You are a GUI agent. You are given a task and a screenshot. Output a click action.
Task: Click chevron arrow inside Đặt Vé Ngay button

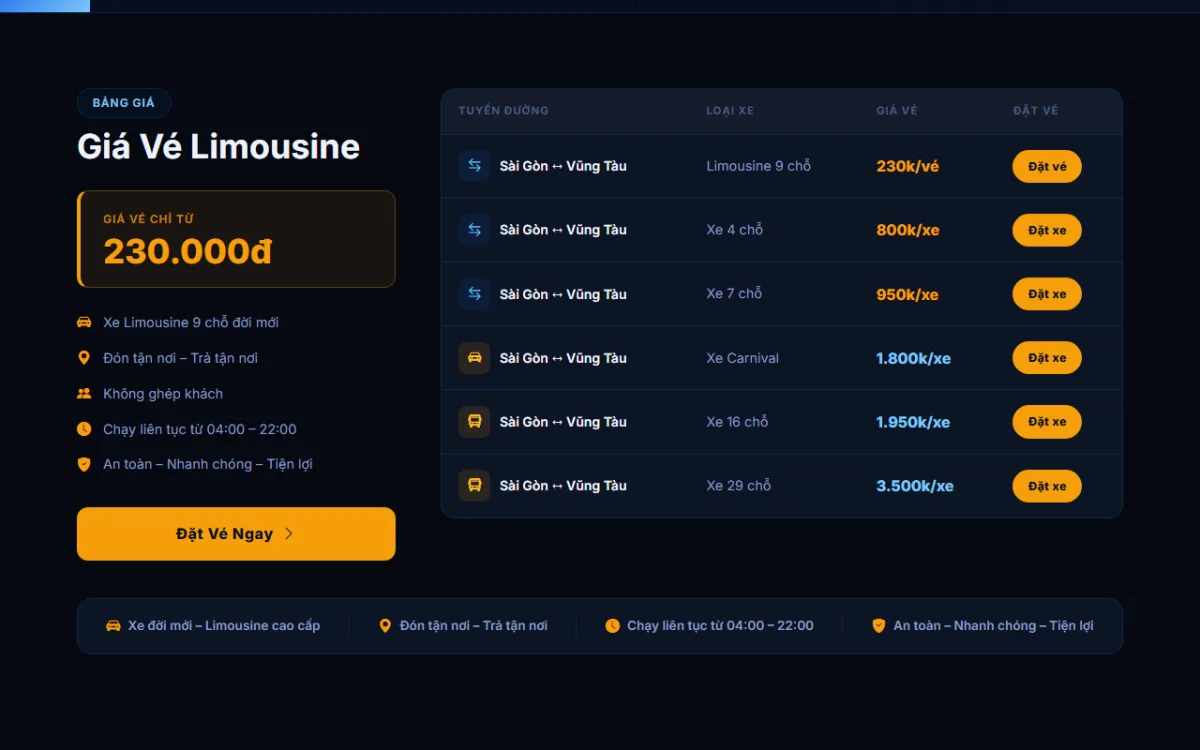point(289,534)
